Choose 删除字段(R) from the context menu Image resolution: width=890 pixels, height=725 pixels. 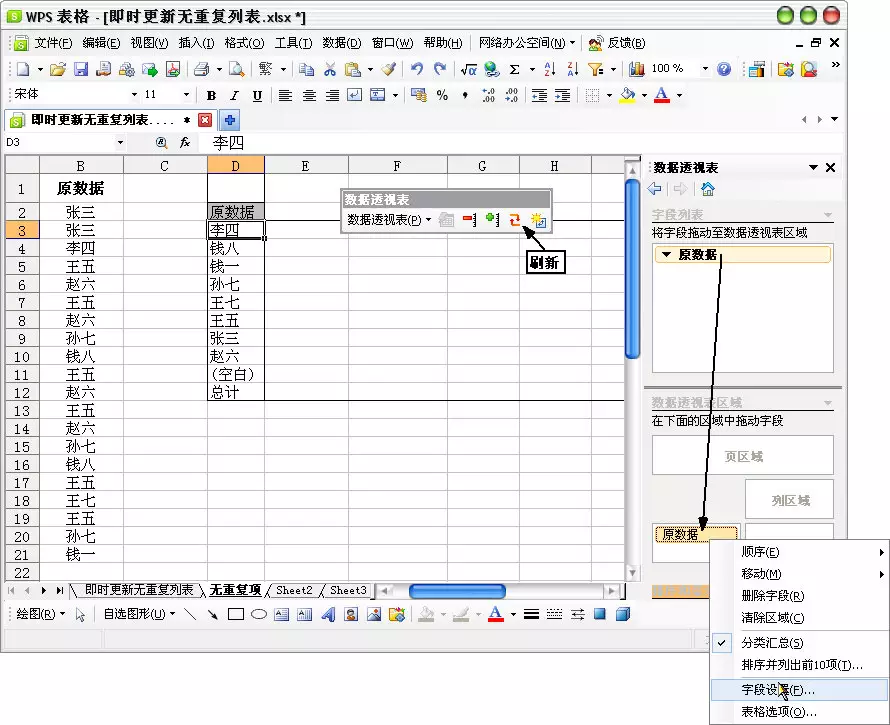point(798,596)
